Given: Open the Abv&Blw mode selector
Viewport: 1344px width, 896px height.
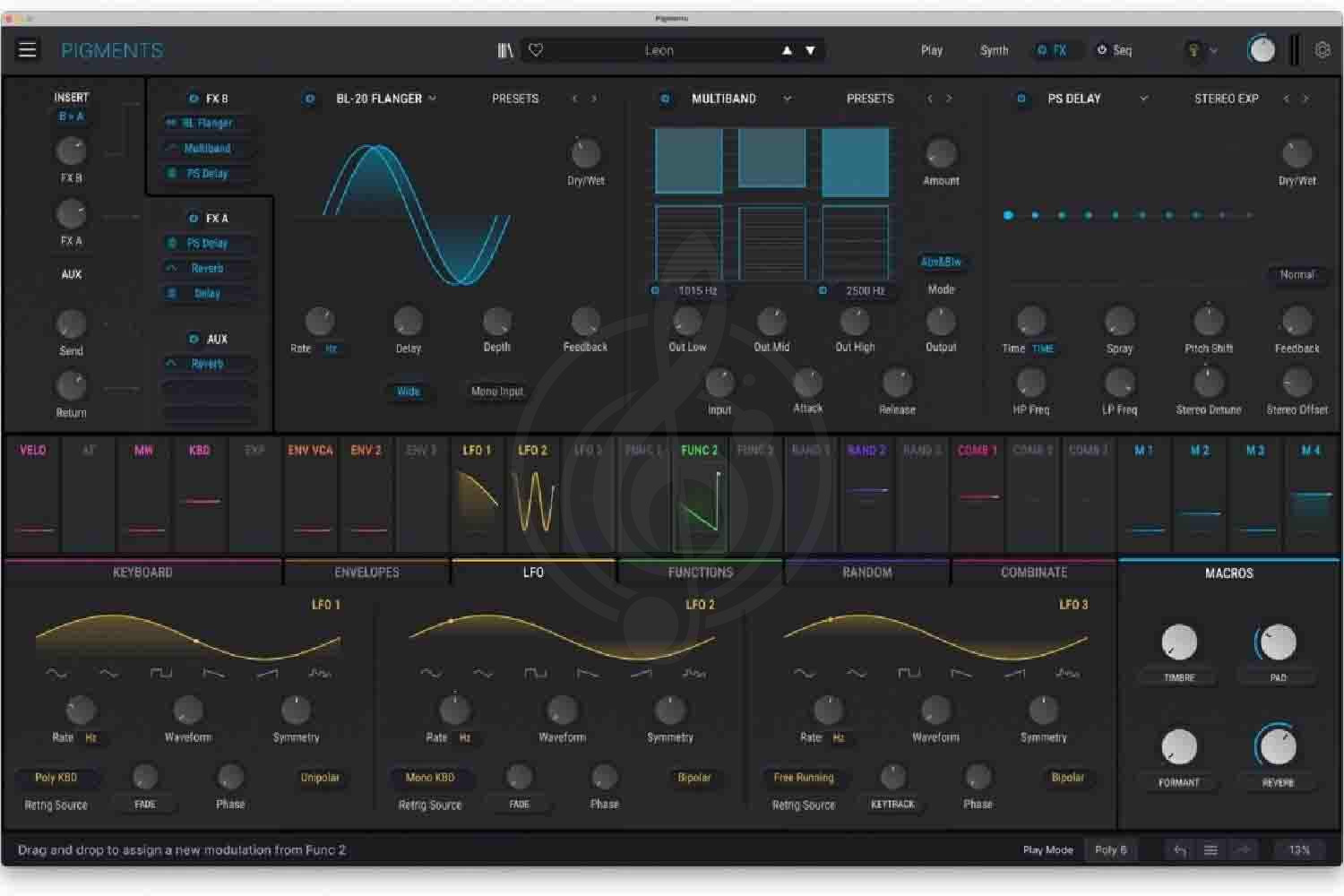Looking at the screenshot, I should [941, 263].
